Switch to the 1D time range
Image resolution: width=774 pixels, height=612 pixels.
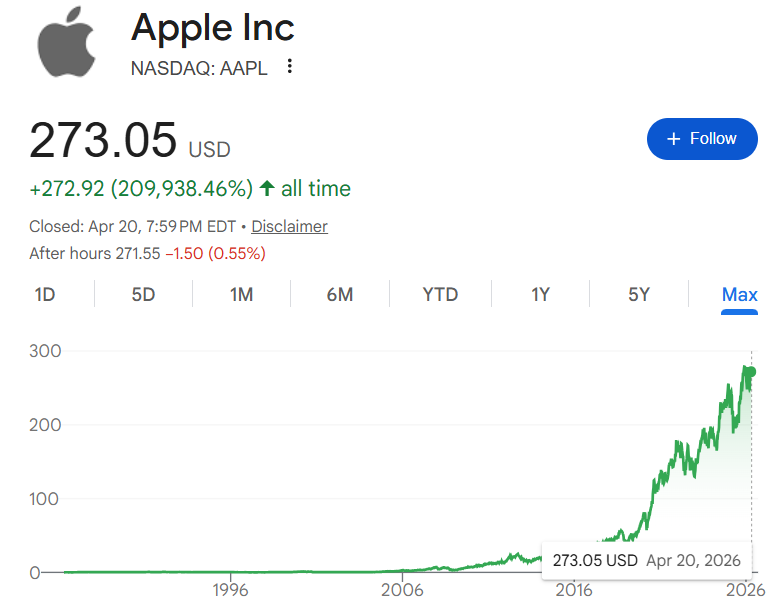pyautogui.click(x=45, y=294)
